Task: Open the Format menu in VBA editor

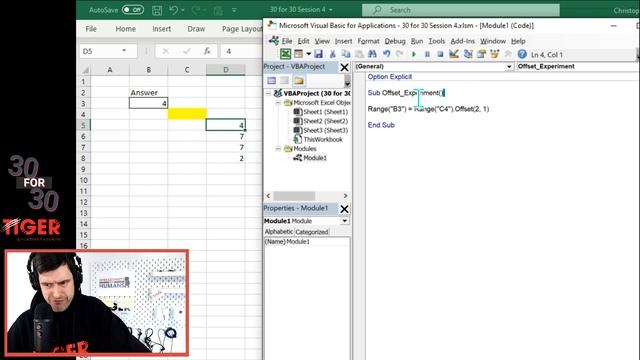Action: pyautogui.click(x=368, y=41)
